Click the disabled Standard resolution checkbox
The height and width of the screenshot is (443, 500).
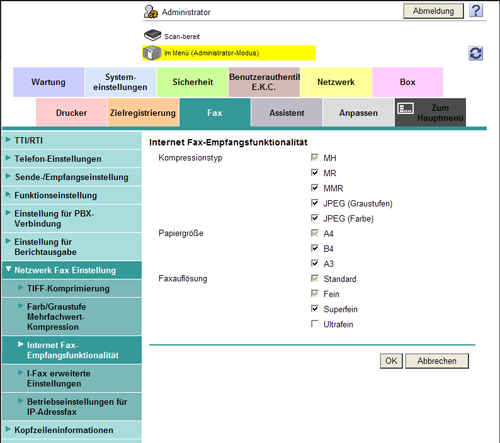[314, 278]
